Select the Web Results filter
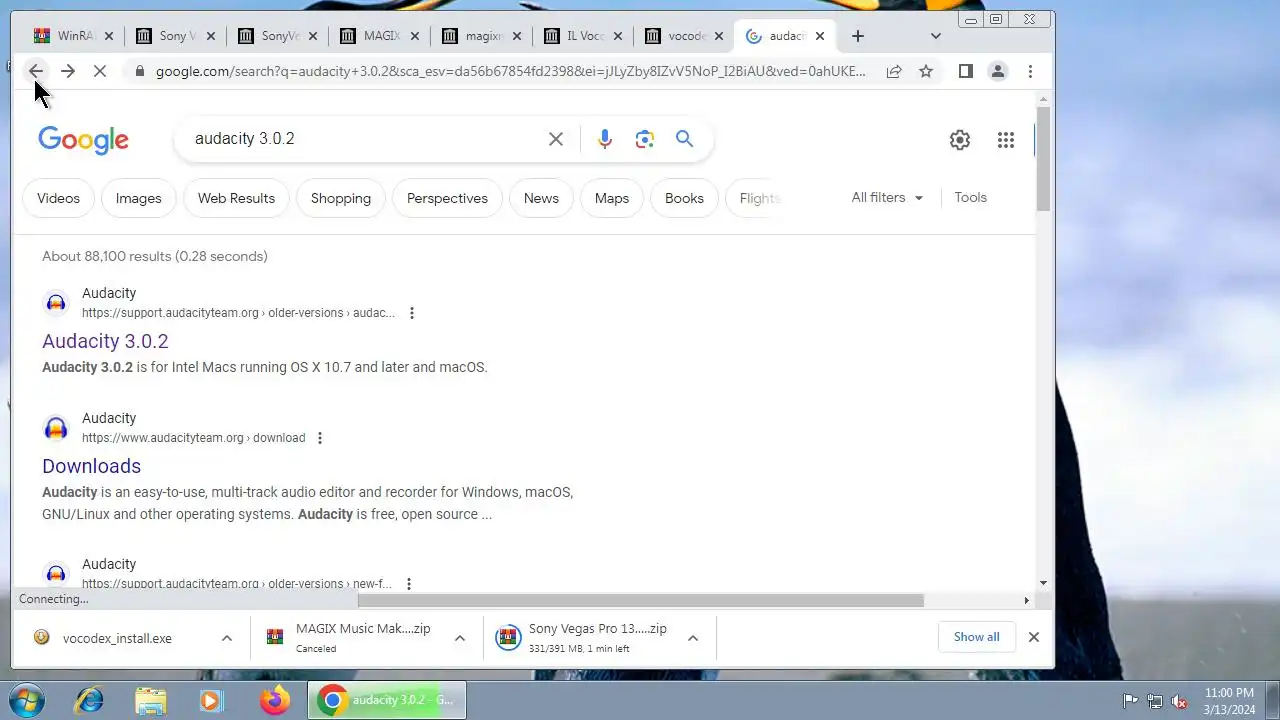The height and width of the screenshot is (720, 1280). [236, 198]
